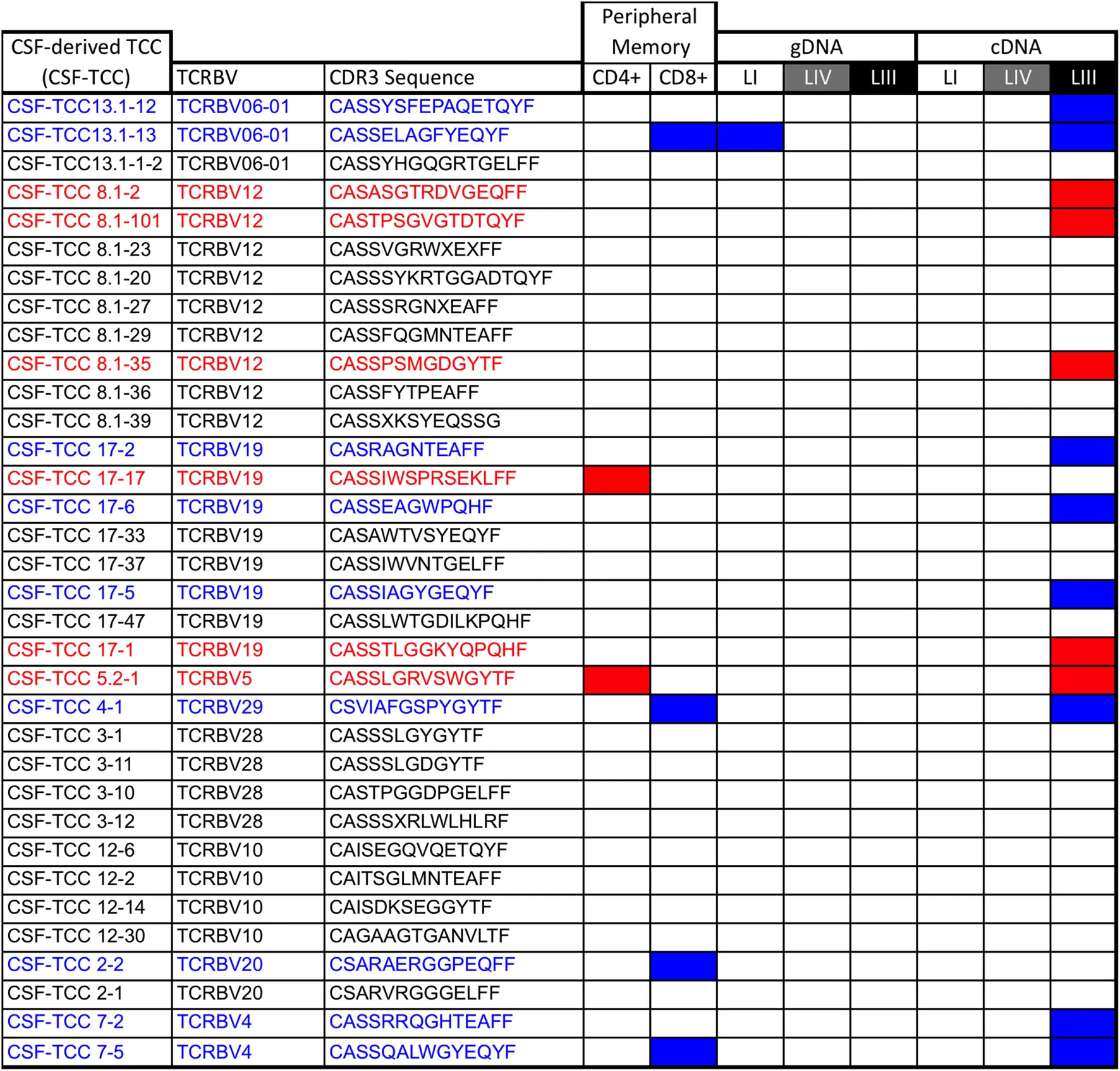Viewport: 1120px width, 1071px height.
Task: Click the CSF-TCC 12-30 row label
Action: pyautogui.click(x=76, y=936)
